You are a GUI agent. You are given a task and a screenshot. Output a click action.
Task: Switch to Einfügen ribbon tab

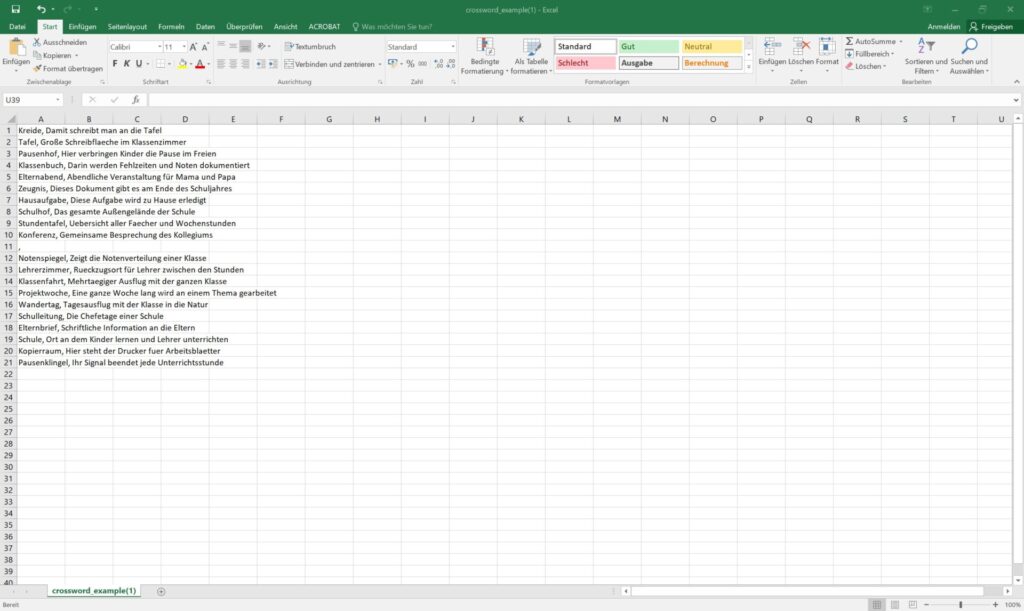point(82,27)
